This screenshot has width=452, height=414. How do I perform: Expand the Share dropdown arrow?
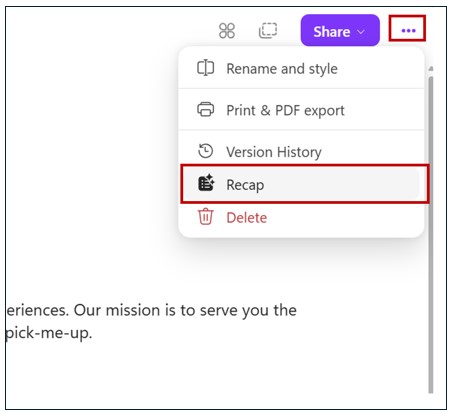[x=361, y=32]
